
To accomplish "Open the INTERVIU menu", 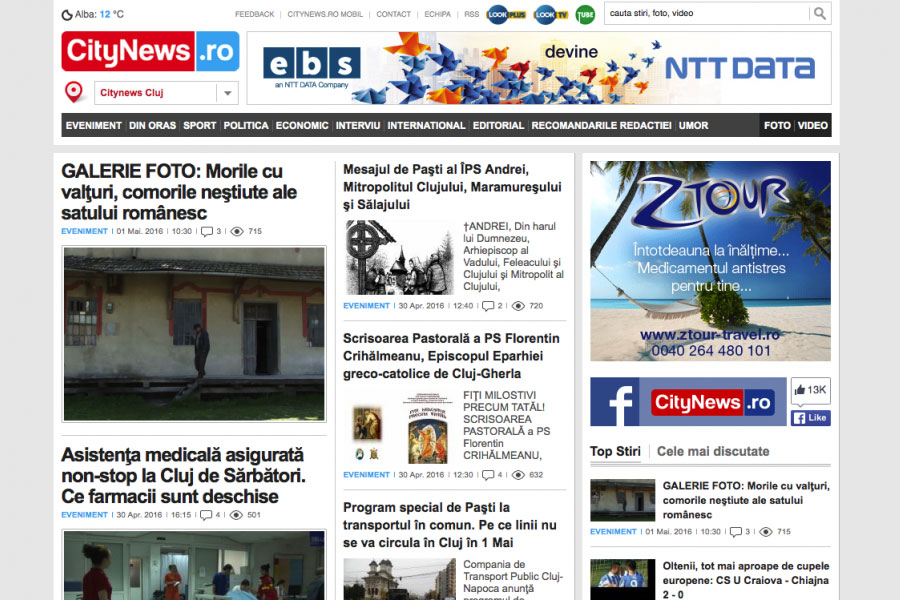I will point(358,125).
